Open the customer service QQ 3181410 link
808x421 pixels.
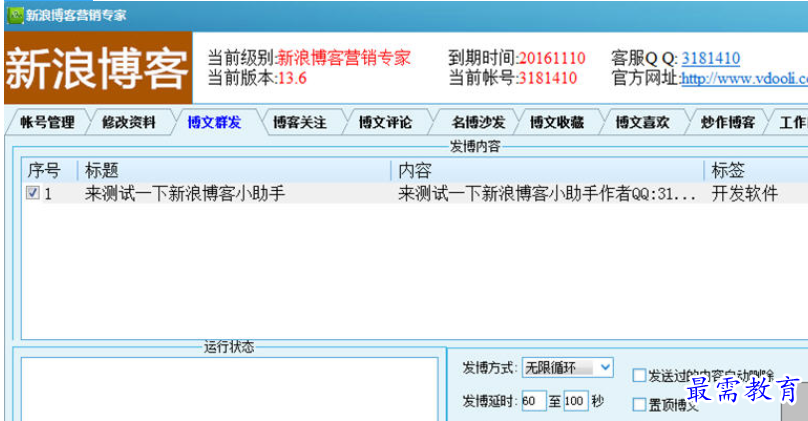tap(711, 58)
